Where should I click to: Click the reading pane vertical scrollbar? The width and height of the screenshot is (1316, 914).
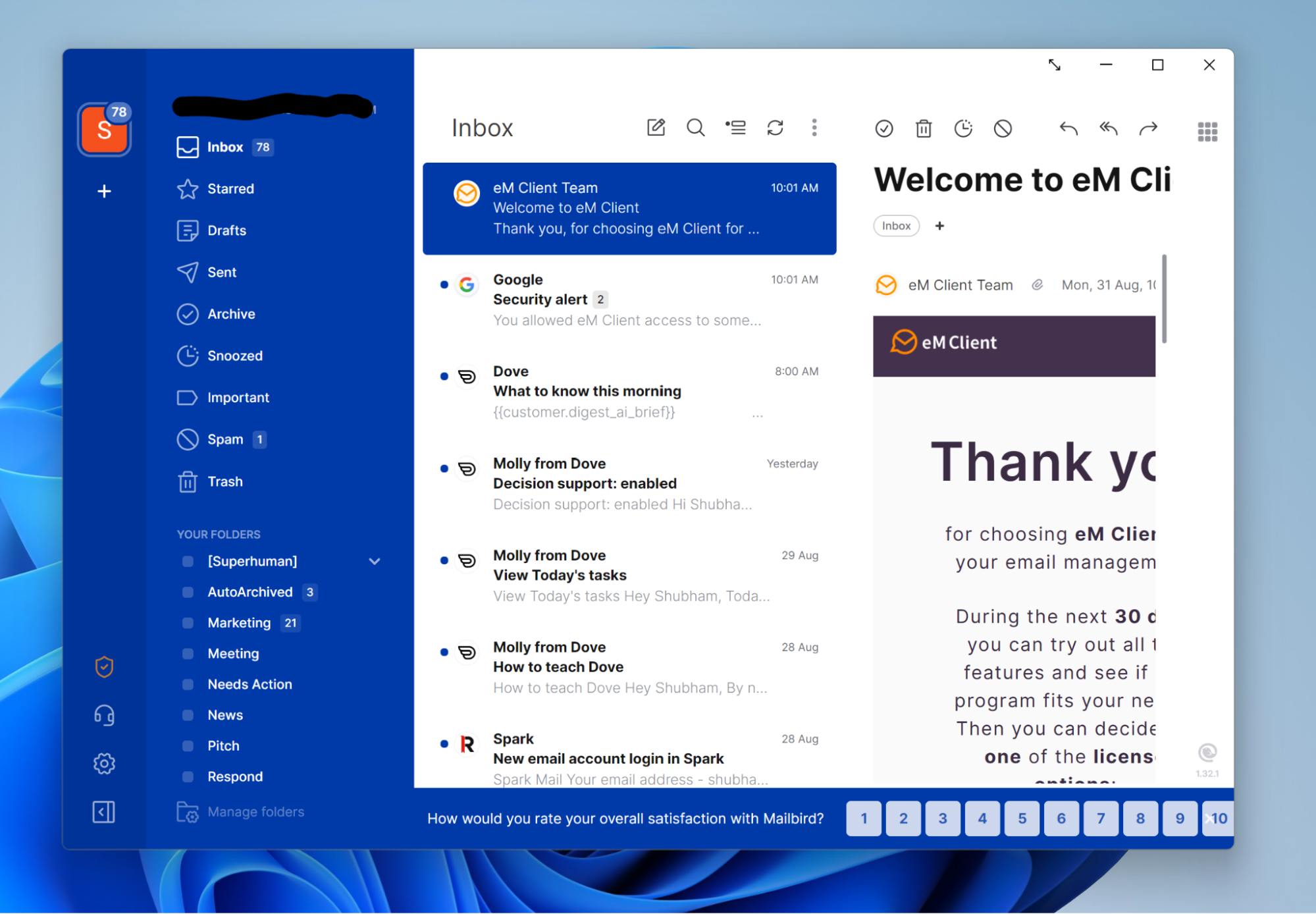coord(1164,300)
